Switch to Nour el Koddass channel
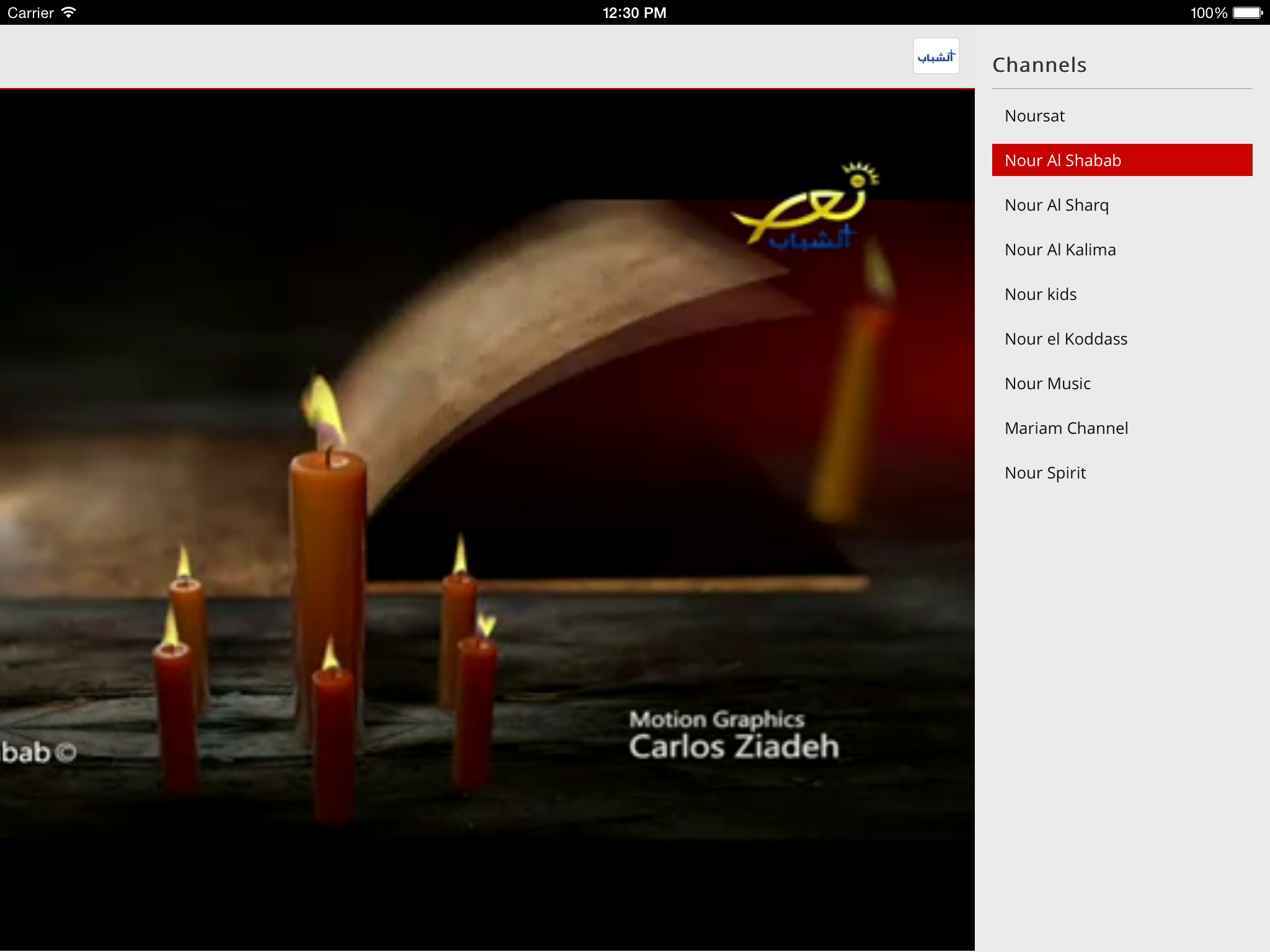The image size is (1270, 952). 1122,338
